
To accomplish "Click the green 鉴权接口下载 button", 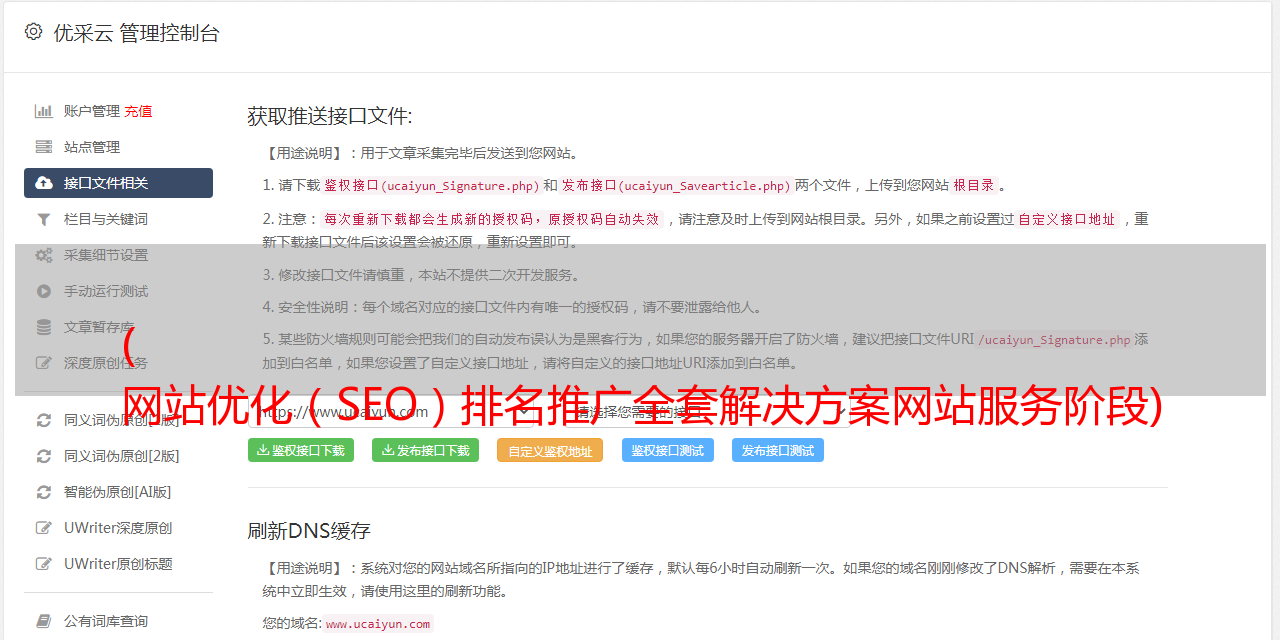I will [x=301, y=450].
